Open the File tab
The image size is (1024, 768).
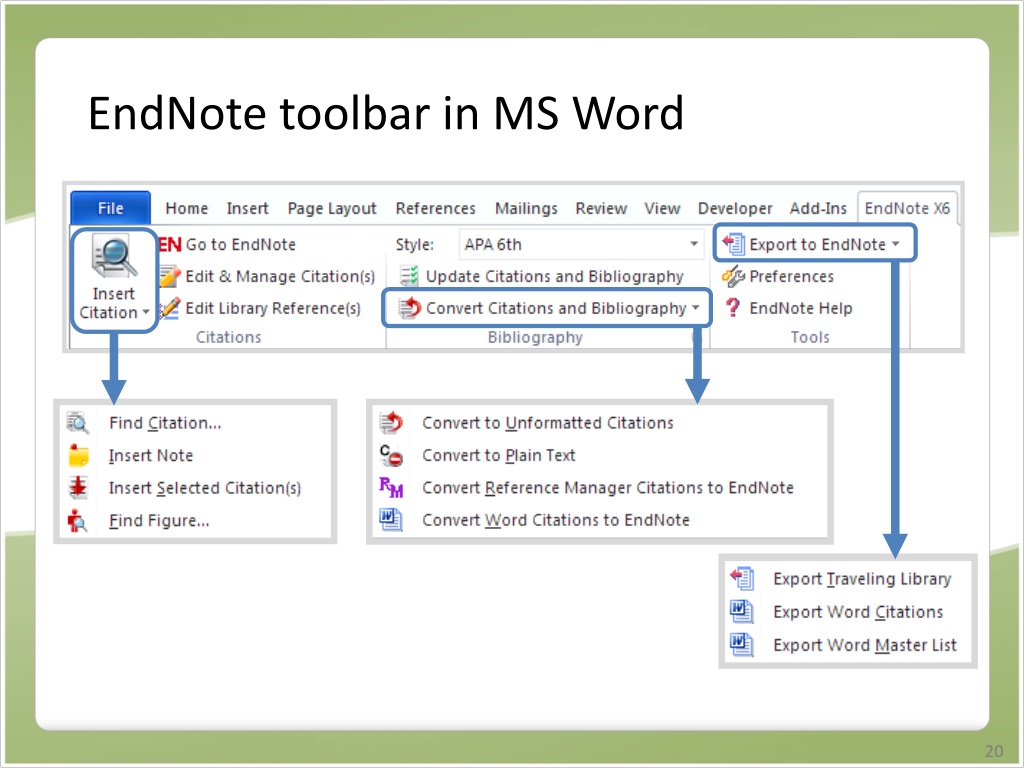pos(110,208)
